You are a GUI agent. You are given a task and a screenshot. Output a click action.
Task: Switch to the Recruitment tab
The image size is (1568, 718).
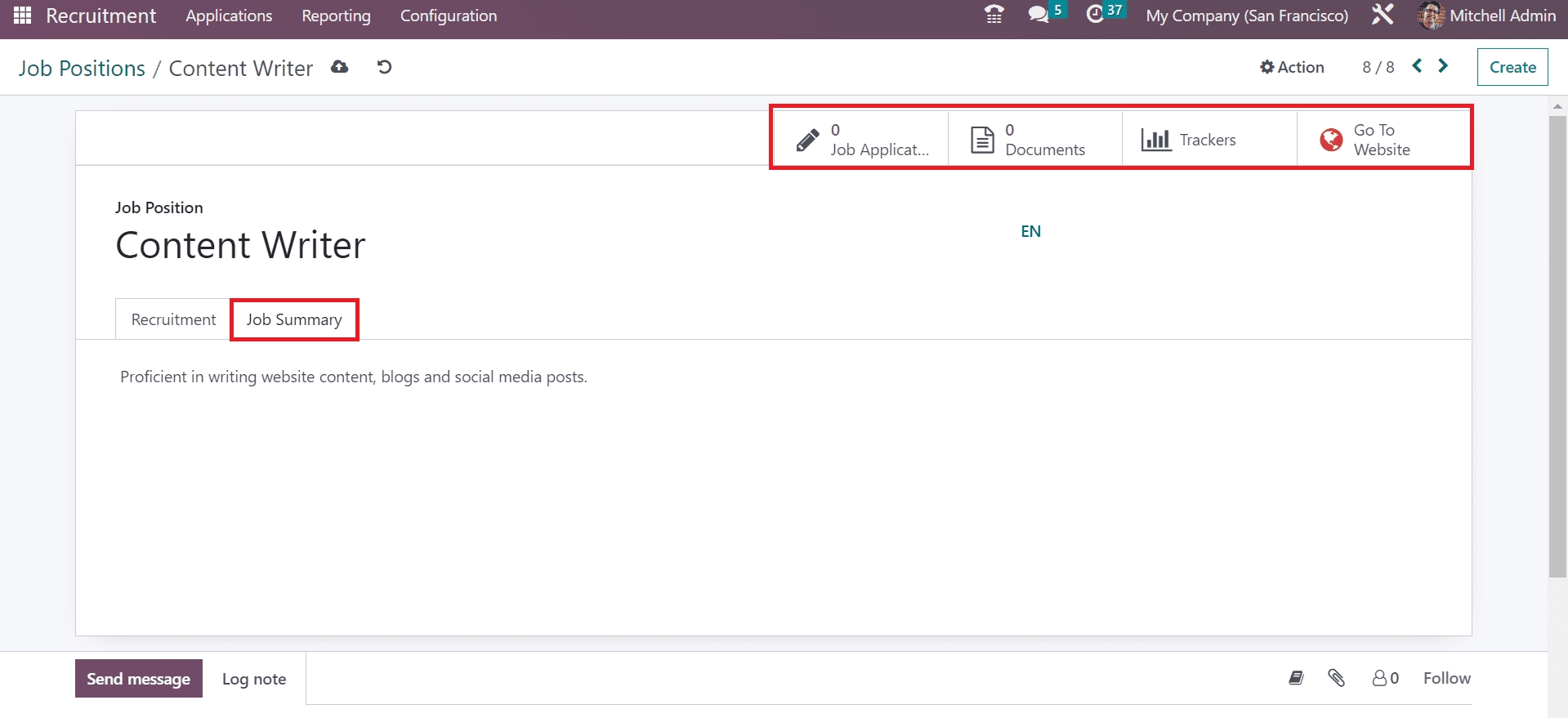(x=173, y=319)
